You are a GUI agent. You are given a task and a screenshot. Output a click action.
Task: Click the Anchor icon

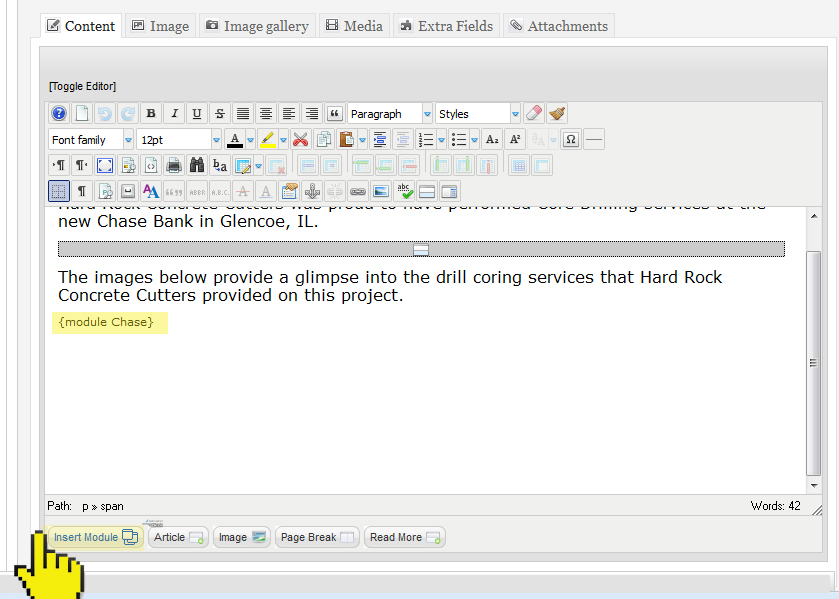tap(312, 191)
